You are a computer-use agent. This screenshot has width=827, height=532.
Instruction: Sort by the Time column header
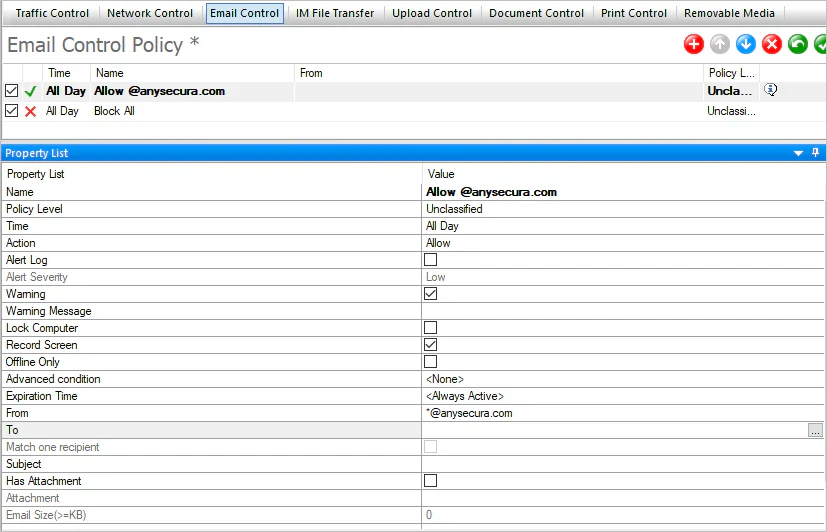pos(66,73)
